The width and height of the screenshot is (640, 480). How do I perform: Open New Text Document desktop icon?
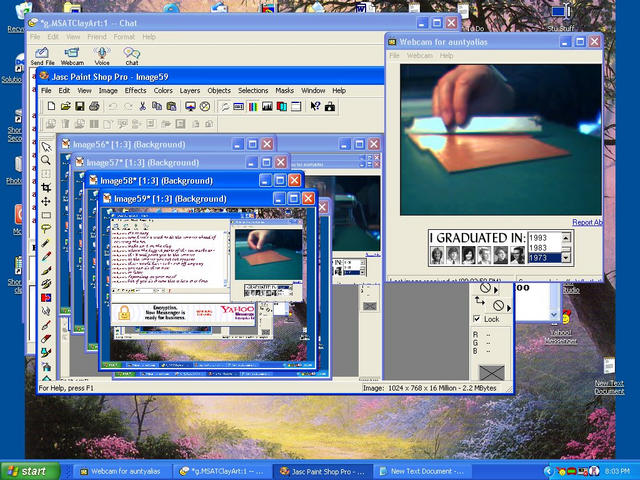coord(609,376)
